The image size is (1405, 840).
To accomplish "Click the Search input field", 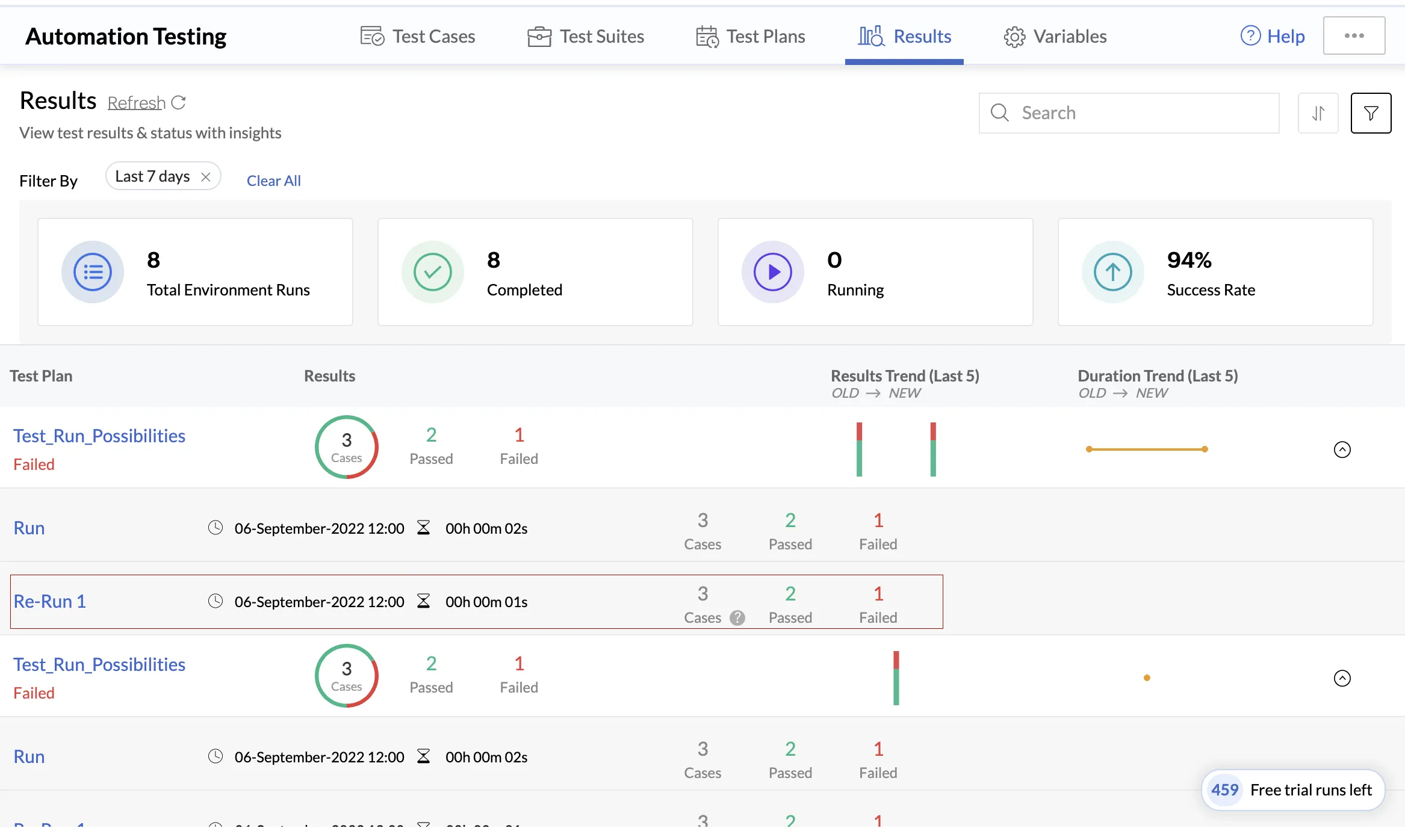I will pyautogui.click(x=1129, y=113).
